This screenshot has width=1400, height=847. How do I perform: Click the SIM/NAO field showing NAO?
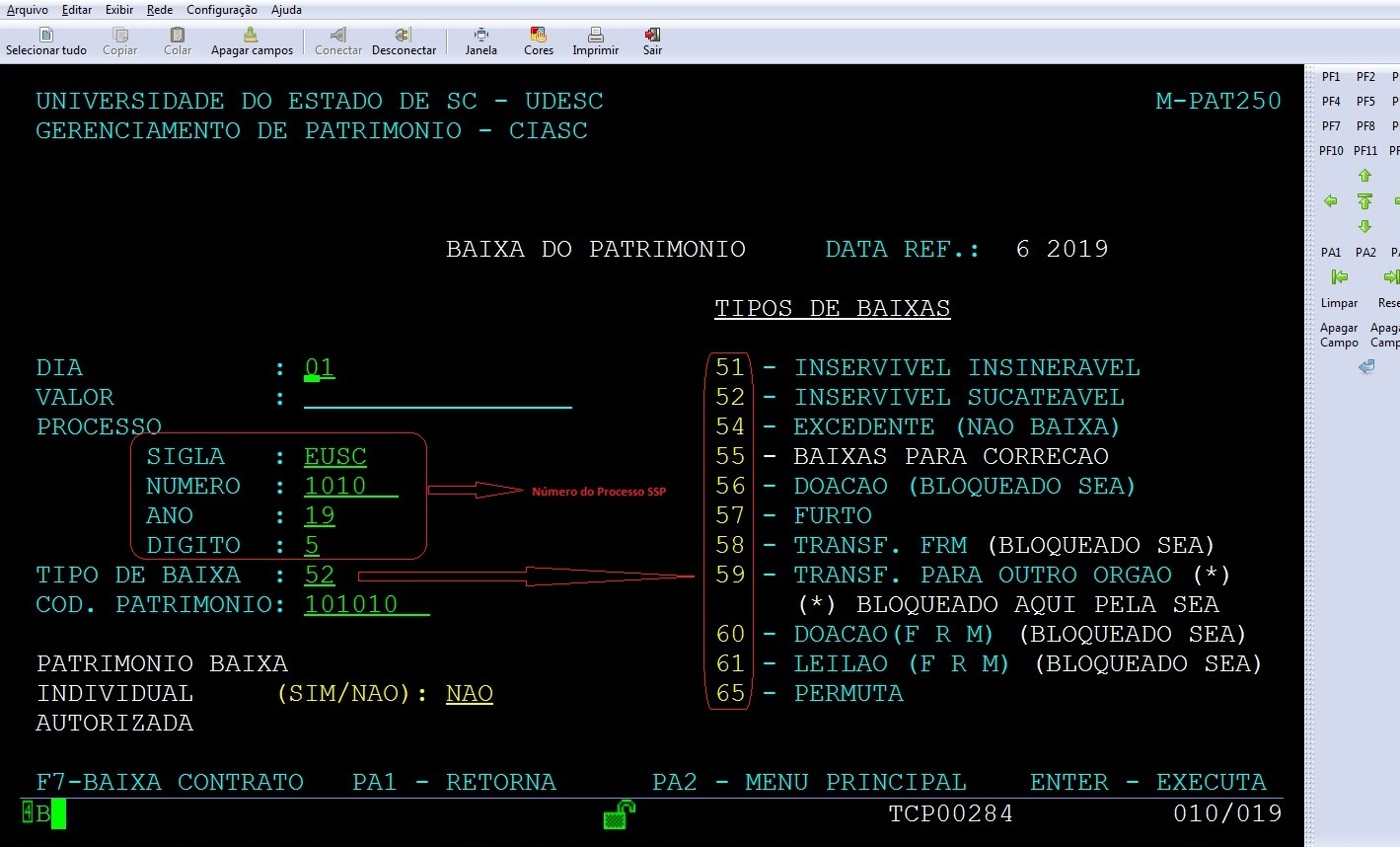[x=469, y=694]
